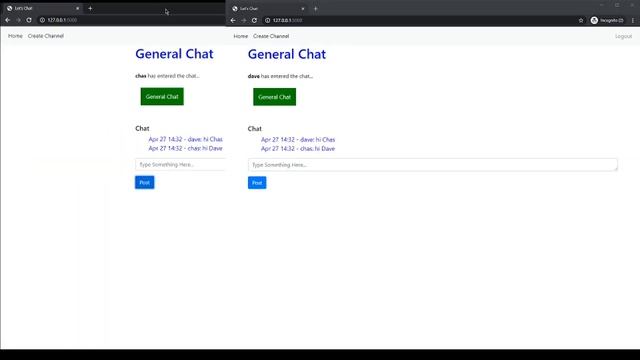Click address bar URL in right window
Screen dimensions: 640x360
pyautogui.click(x=287, y=20)
